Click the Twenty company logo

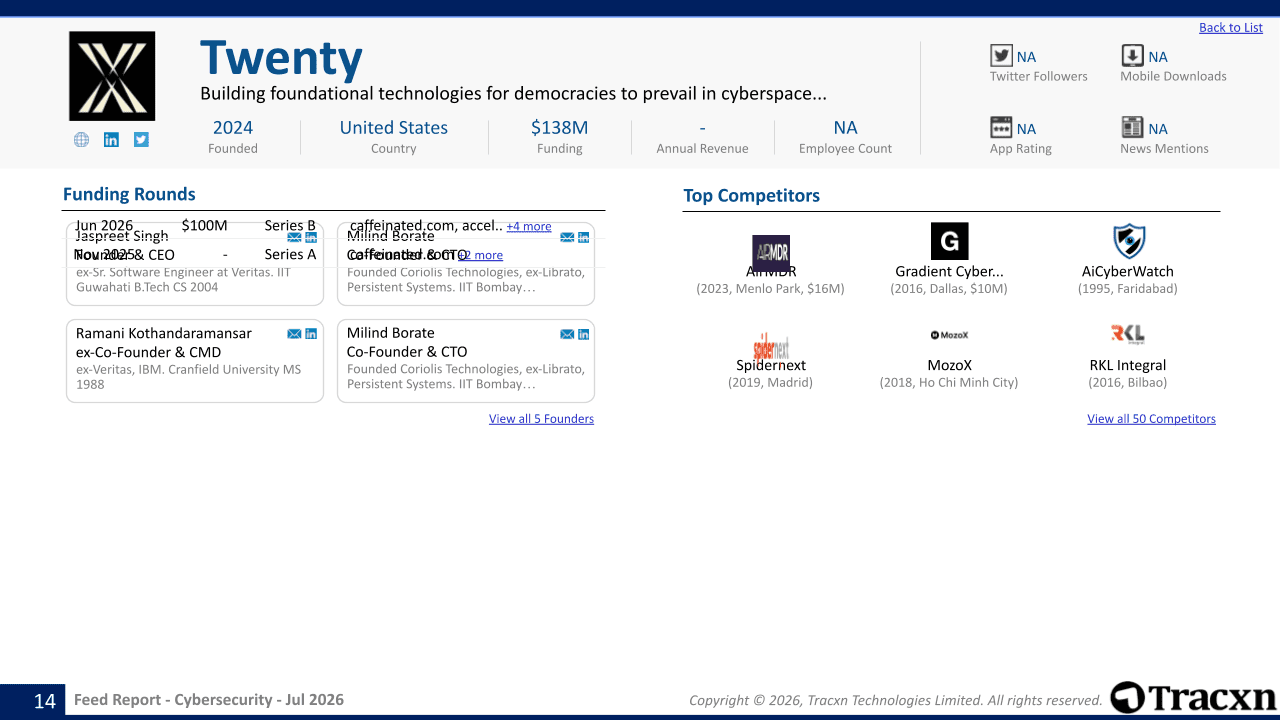(x=112, y=76)
